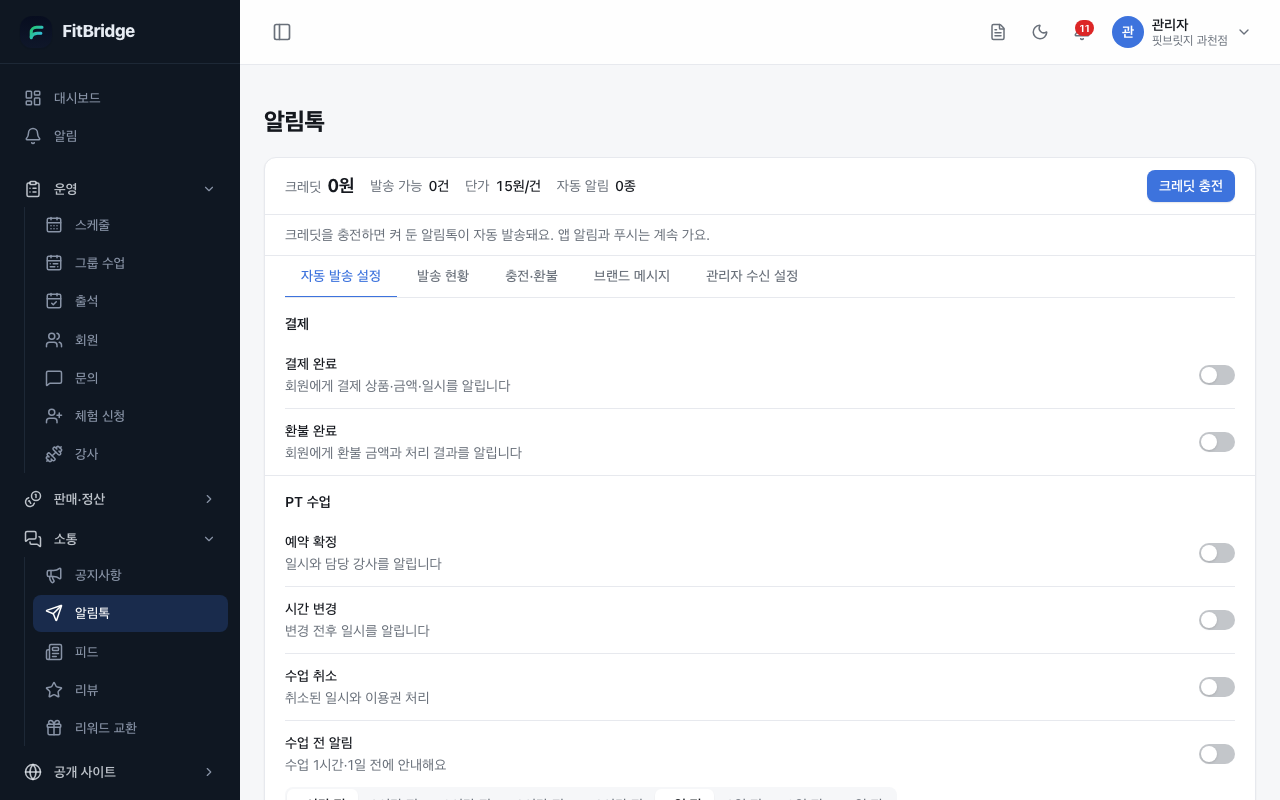Switch to dark mode with moon icon
The width and height of the screenshot is (1280, 800).
click(x=1040, y=32)
